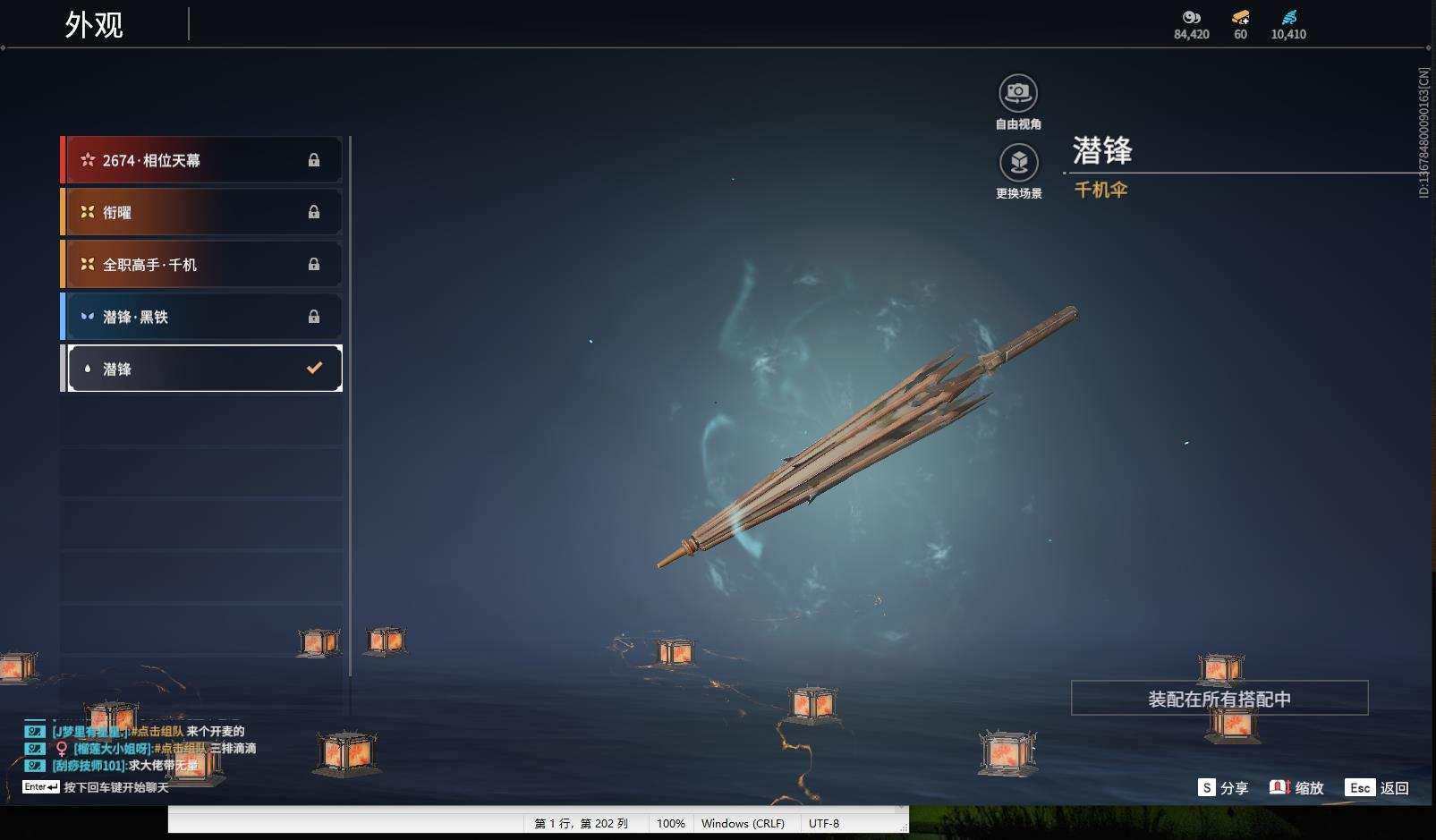
Task: Click the #点击组队 link in 榴莲大小姐呀 message
Action: coord(180,749)
